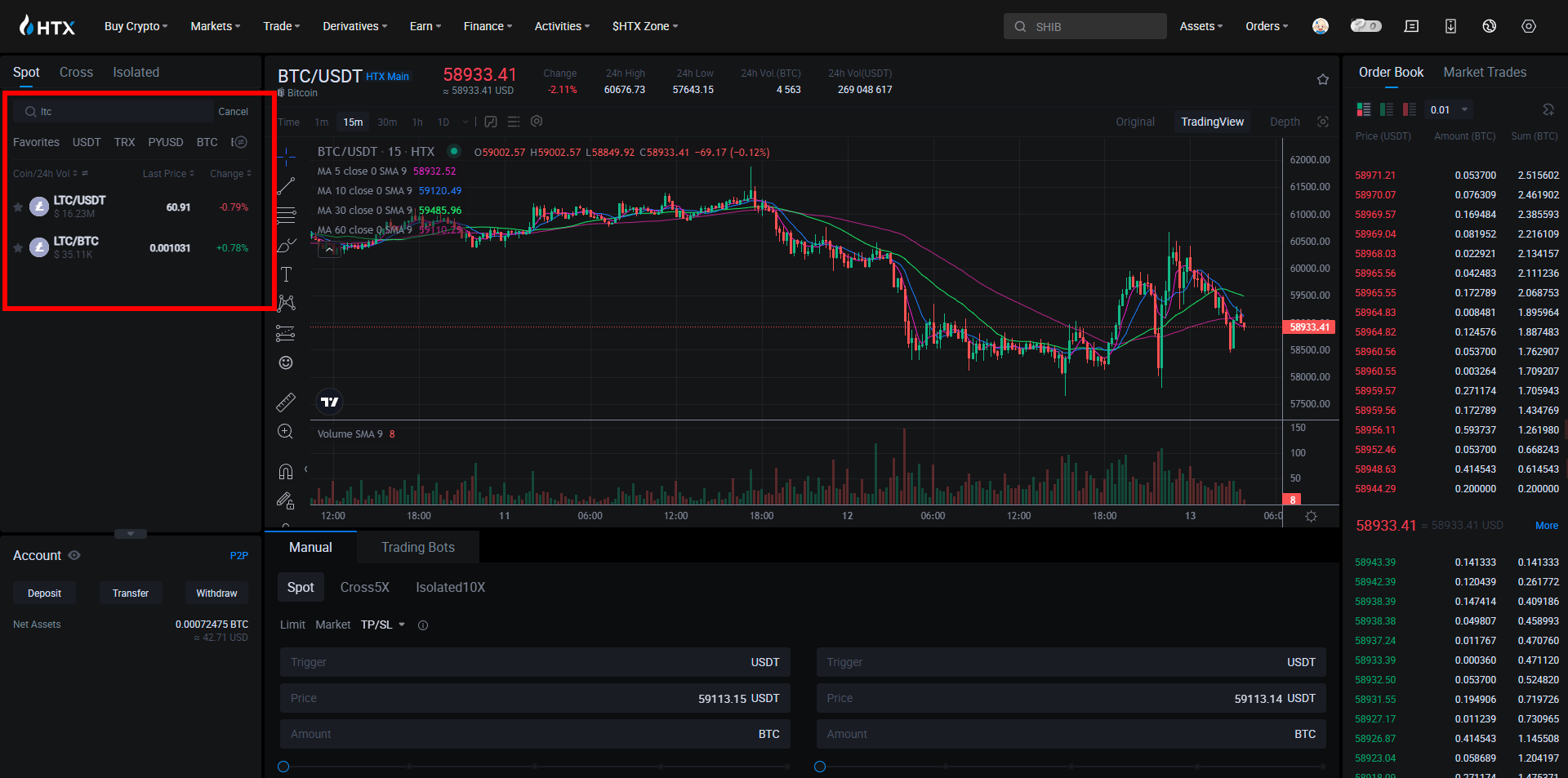Image resolution: width=1568 pixels, height=778 pixels.
Task: Open the user avatar profile
Action: coord(1321,26)
